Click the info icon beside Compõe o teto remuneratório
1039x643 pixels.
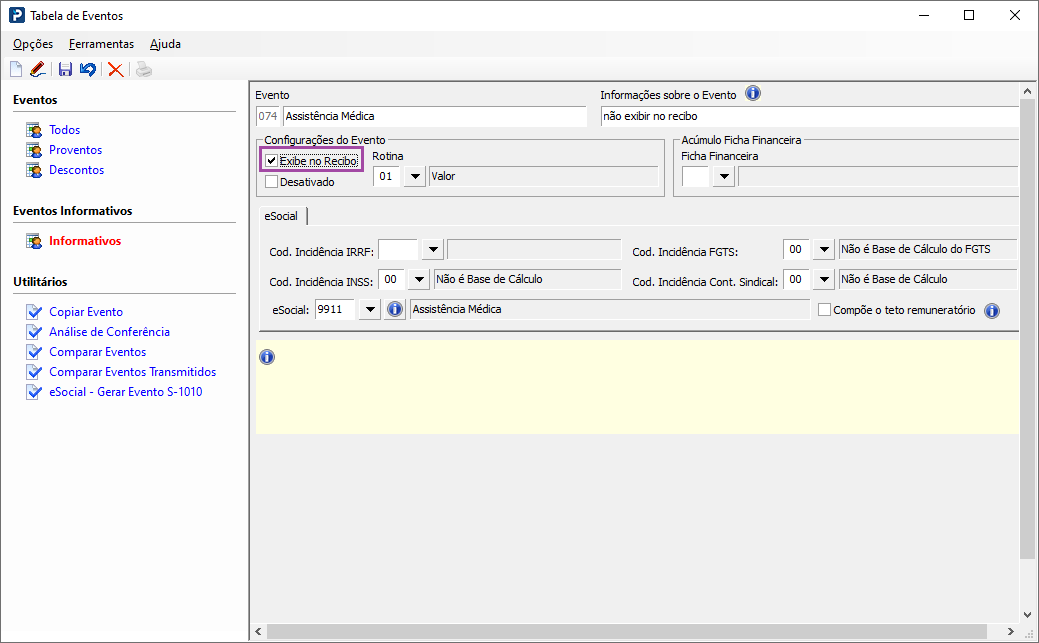(991, 310)
